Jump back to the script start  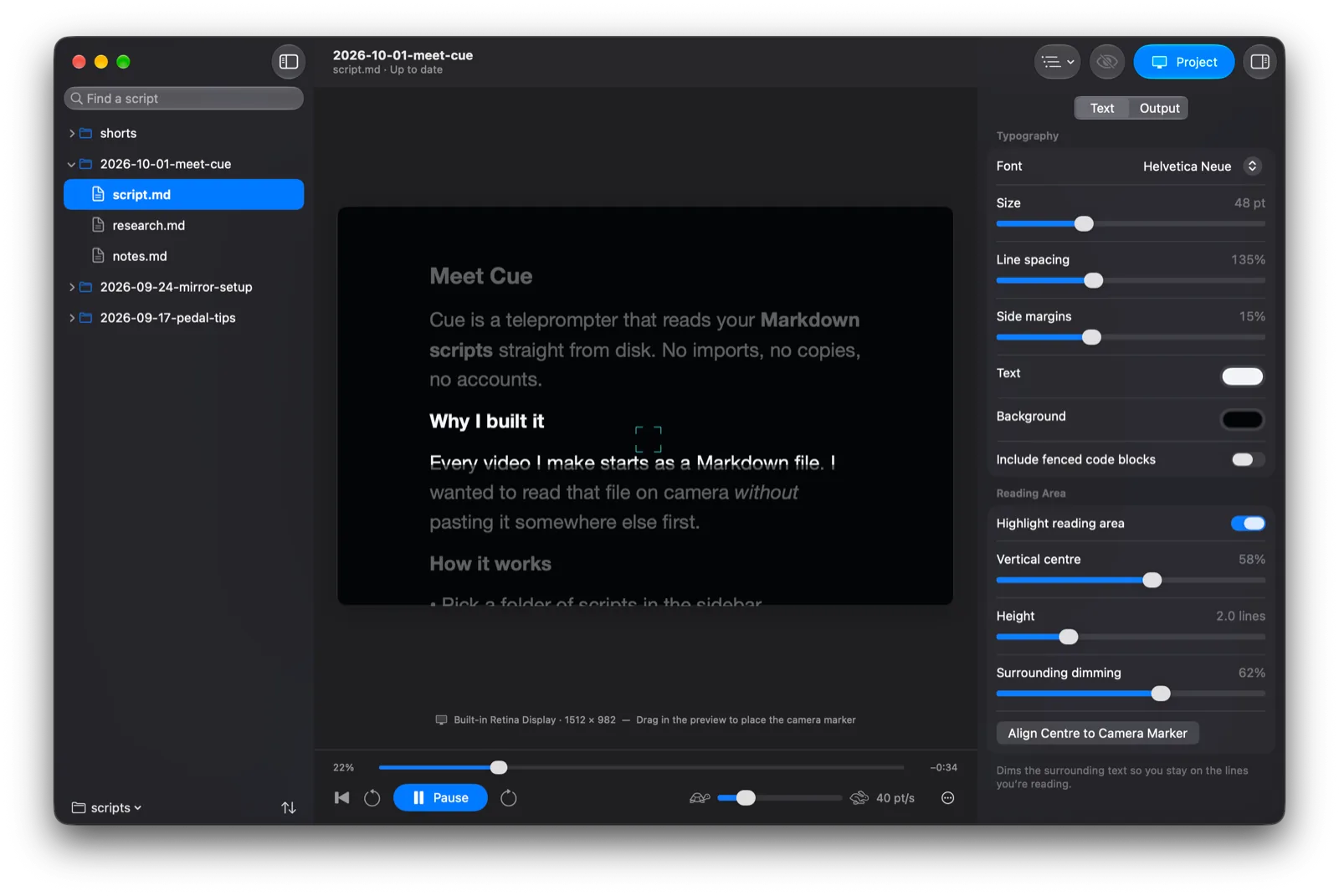click(341, 798)
